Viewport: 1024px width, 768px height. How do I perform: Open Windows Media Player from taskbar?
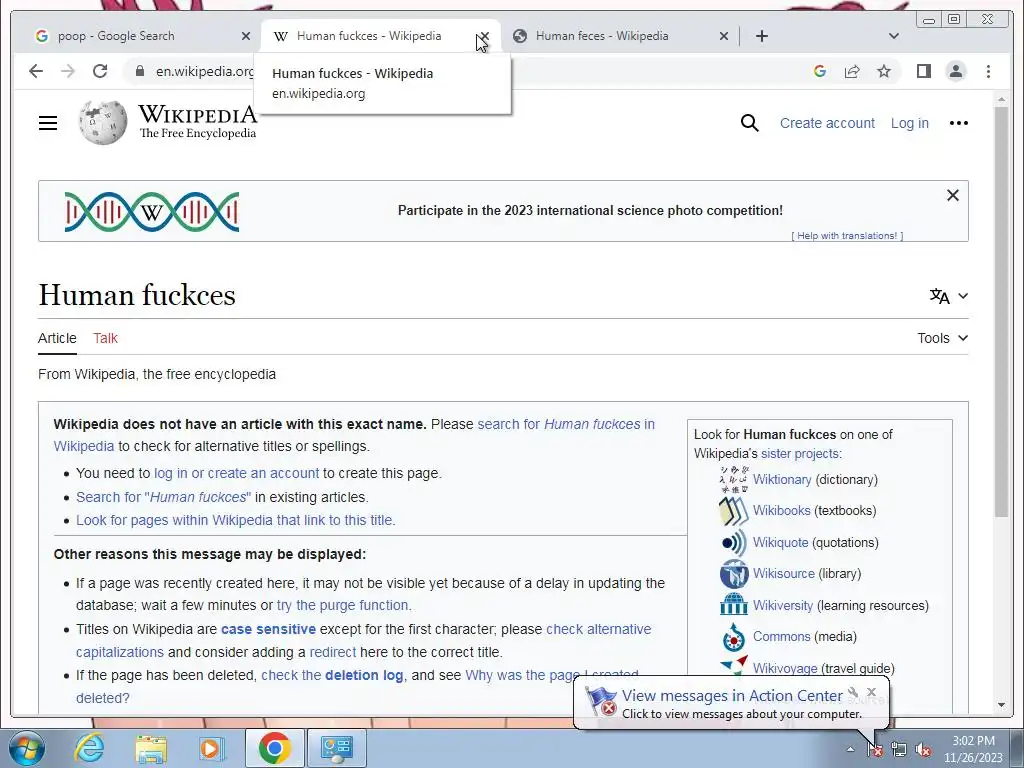tap(211, 748)
